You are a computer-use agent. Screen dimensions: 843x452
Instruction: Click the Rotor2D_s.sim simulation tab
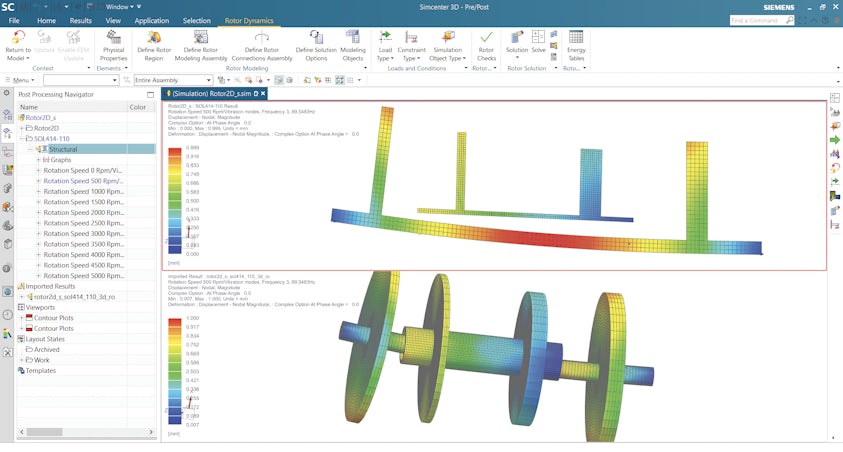(211, 94)
